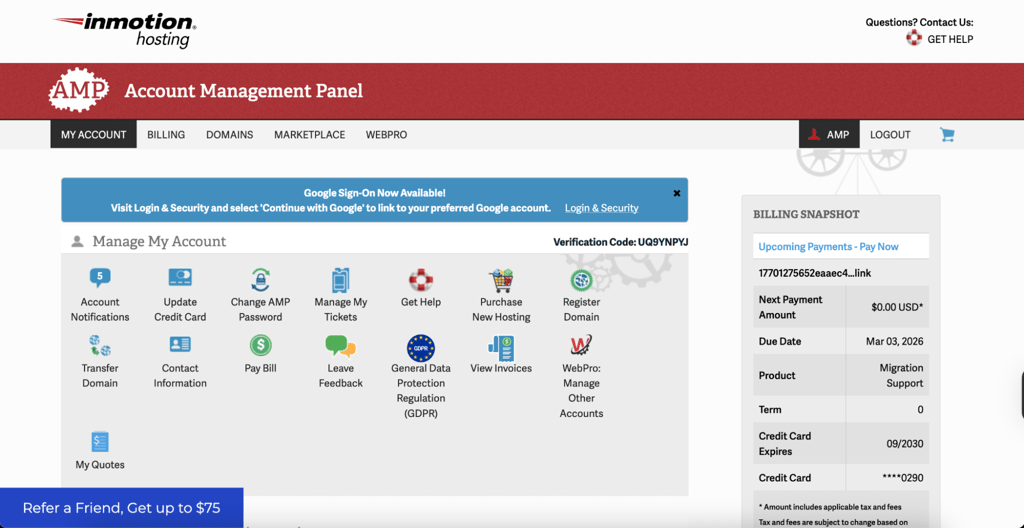This screenshot has width=1024, height=528.
Task: Open the Transfer Domain icon
Action: [x=100, y=345]
